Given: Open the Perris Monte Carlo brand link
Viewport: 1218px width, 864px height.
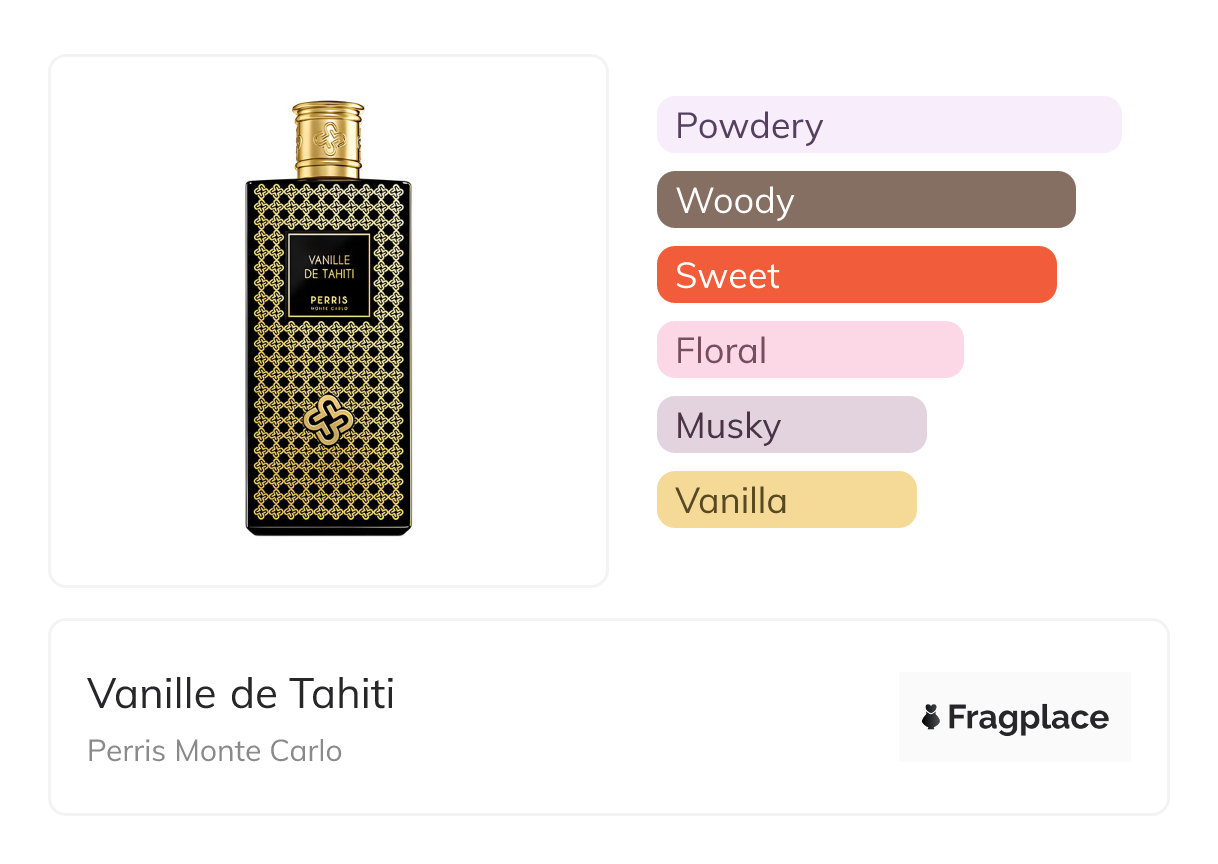Looking at the screenshot, I should tap(215, 751).
